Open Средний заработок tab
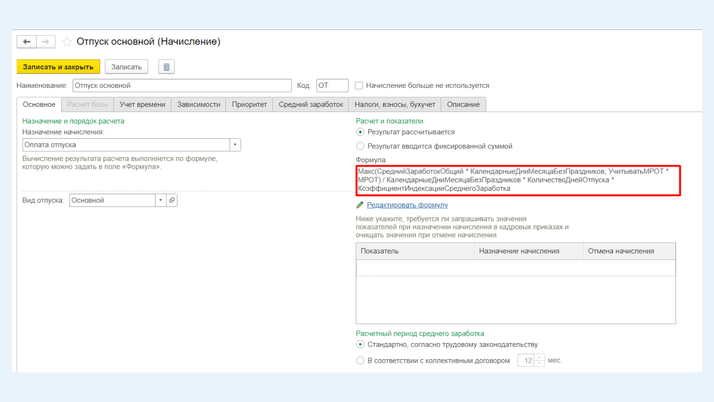The height and width of the screenshot is (402, 714). (311, 104)
